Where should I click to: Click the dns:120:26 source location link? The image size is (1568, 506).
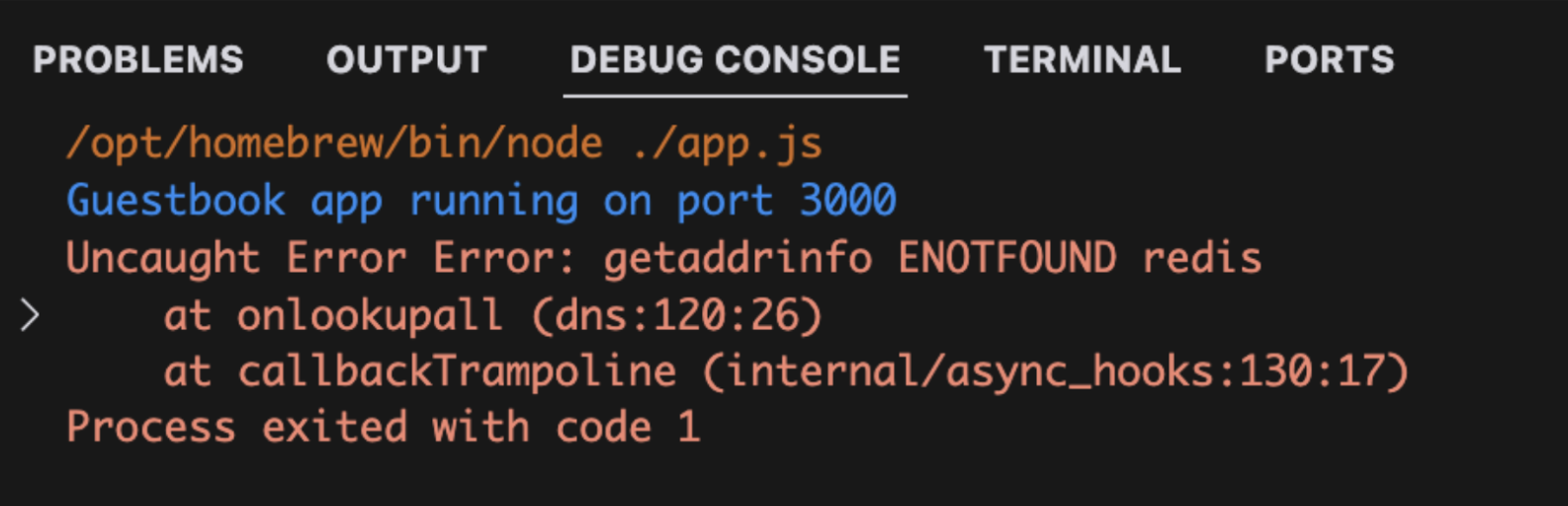point(676,316)
